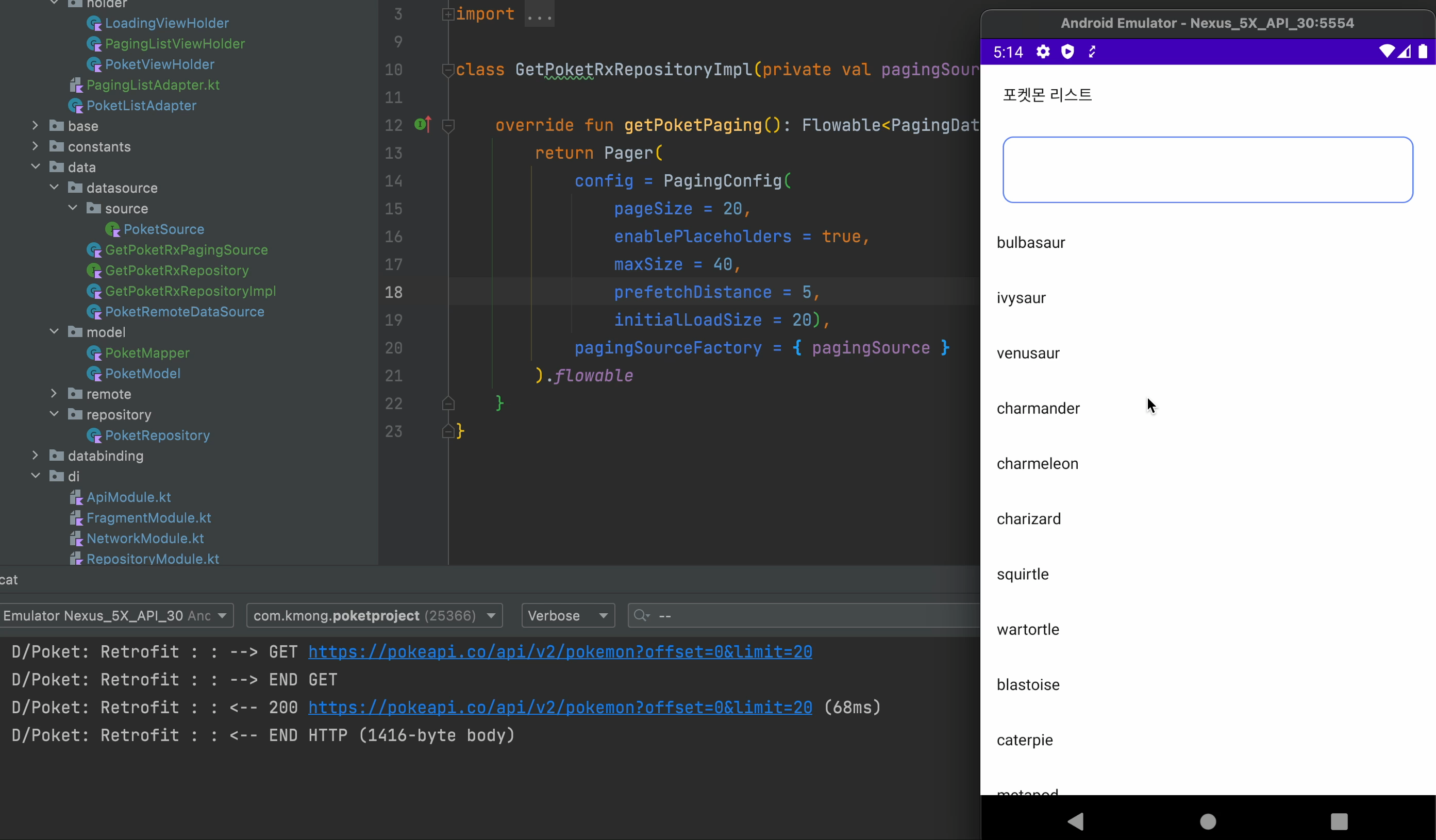Expand the imports fold on line 3
The image size is (1436, 840).
point(448,14)
